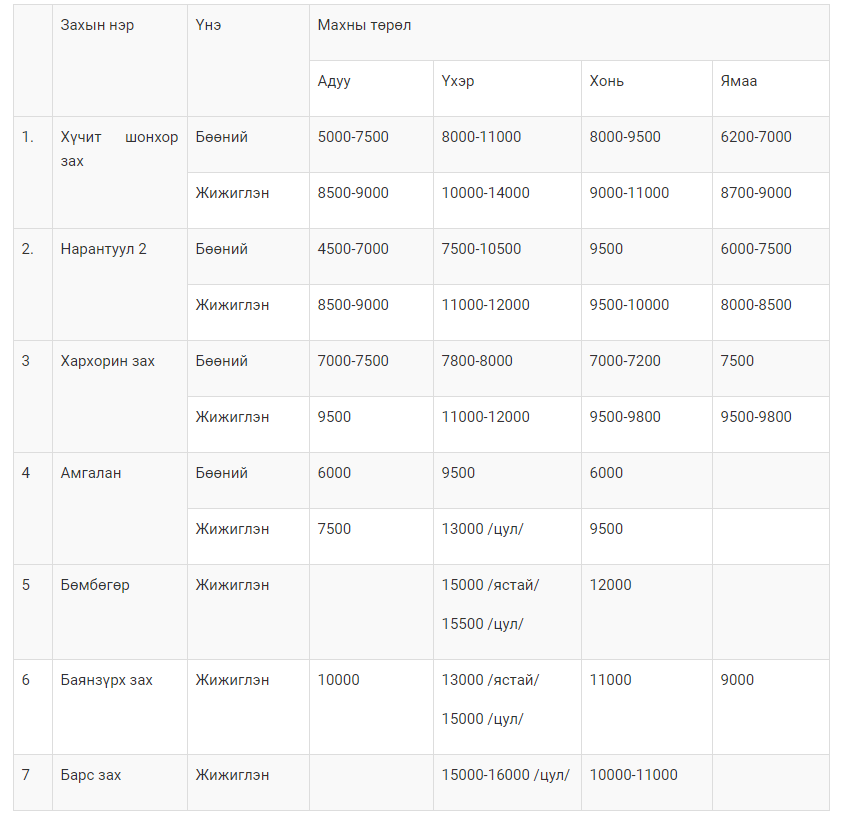Select the "Адуу" meat type header
Viewport: 841px width, 821px height.
(334, 81)
